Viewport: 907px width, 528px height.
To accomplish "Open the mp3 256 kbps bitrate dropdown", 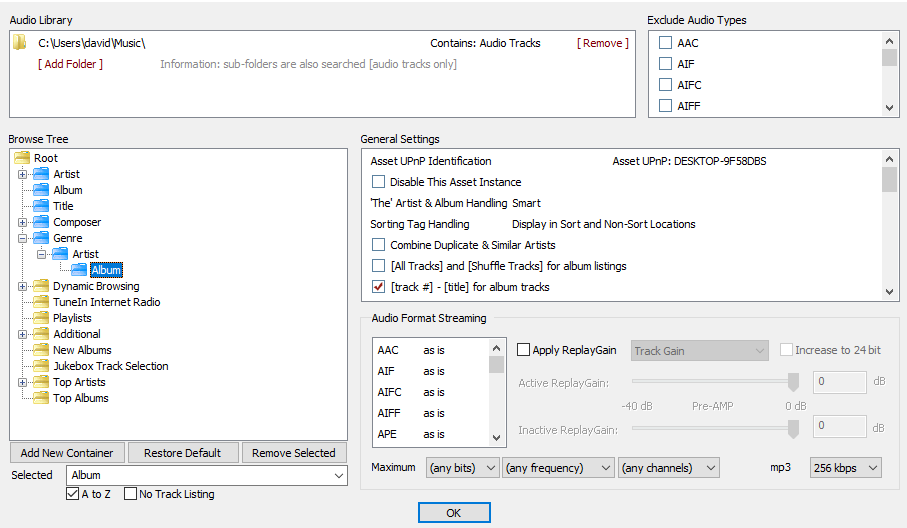I will (845, 467).
